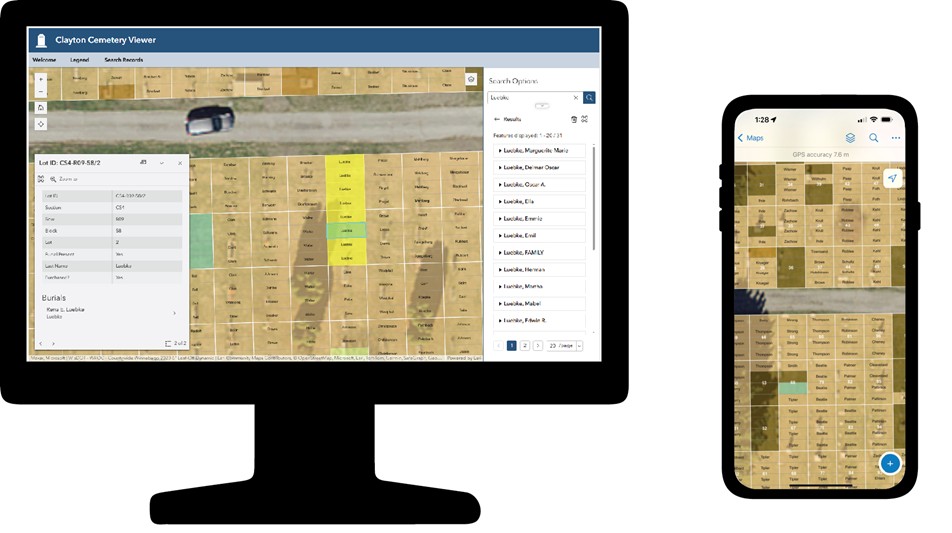
Task: Open the layers icon on the phone
Action: tap(850, 138)
